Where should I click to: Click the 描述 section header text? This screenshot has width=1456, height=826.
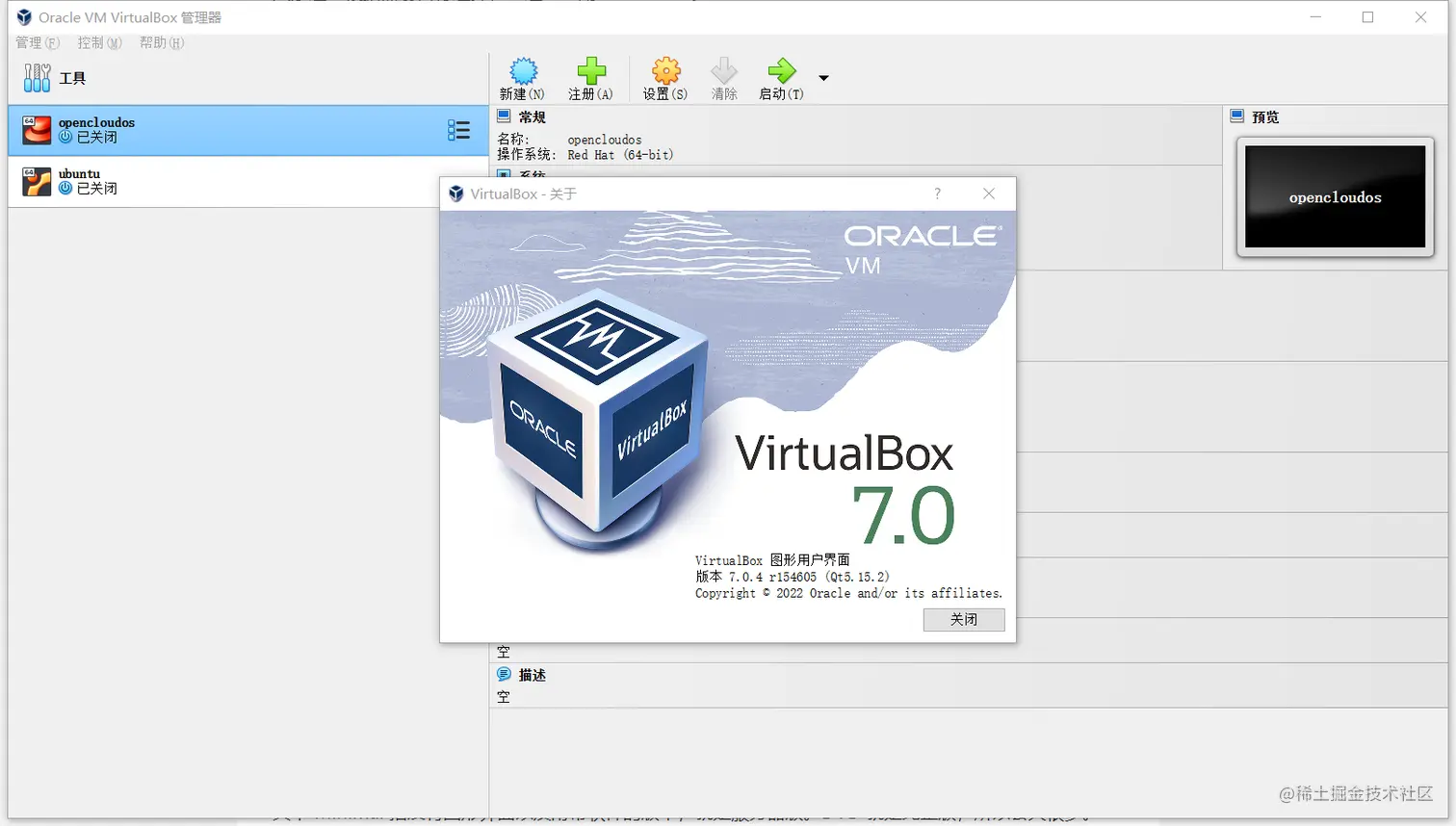[533, 675]
